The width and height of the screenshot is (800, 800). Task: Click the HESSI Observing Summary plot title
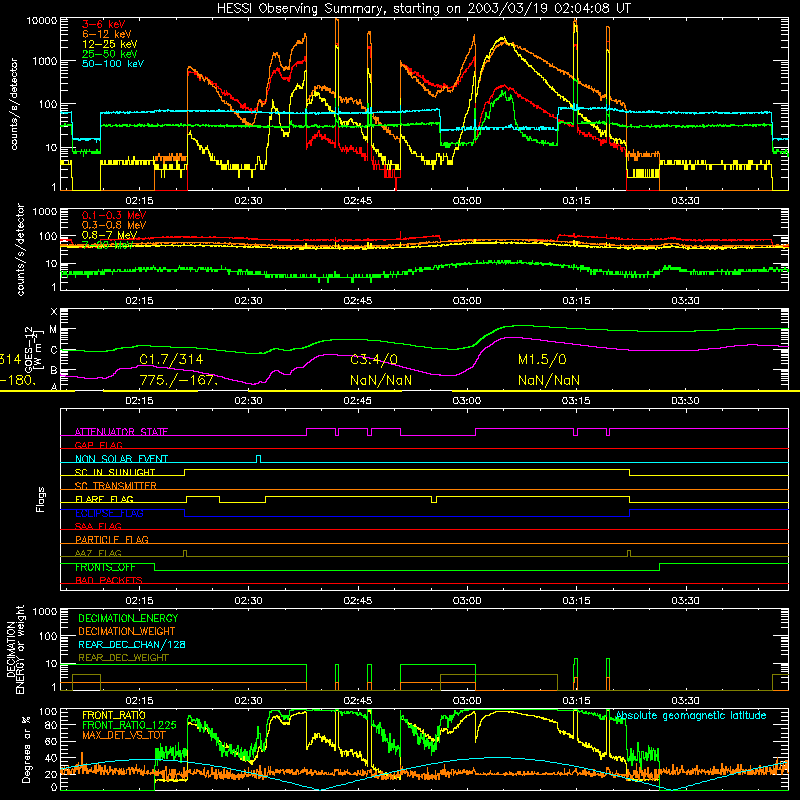coord(423,9)
